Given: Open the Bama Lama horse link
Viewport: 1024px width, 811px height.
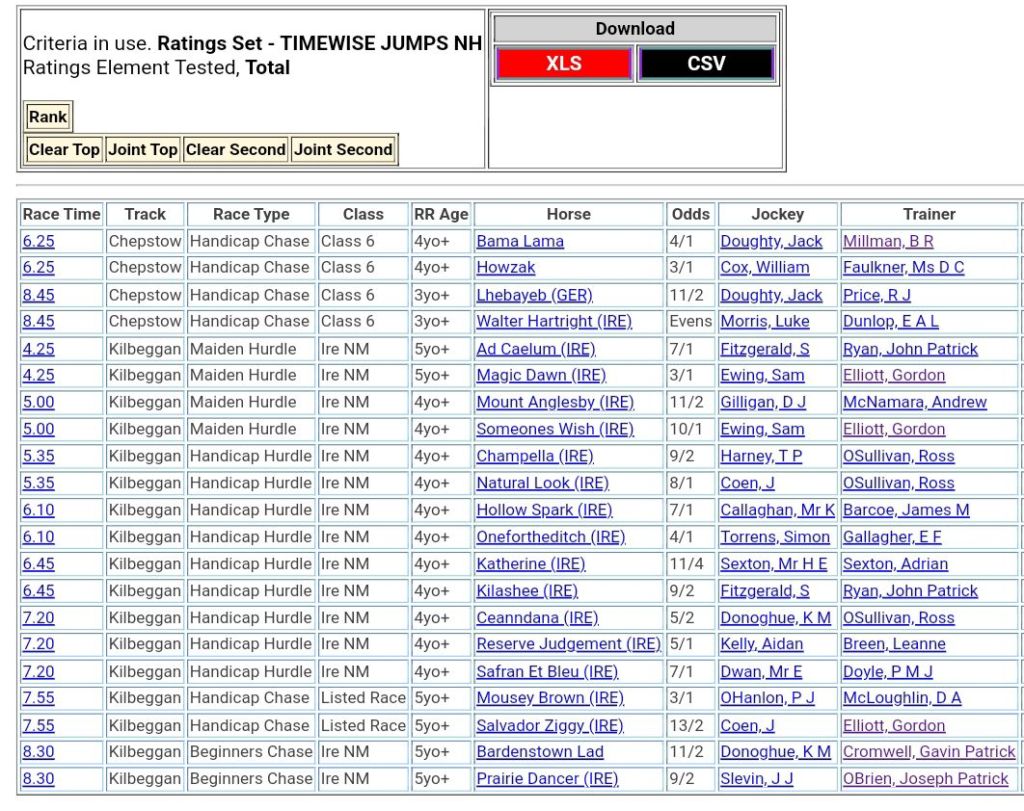Looking at the screenshot, I should (520, 241).
